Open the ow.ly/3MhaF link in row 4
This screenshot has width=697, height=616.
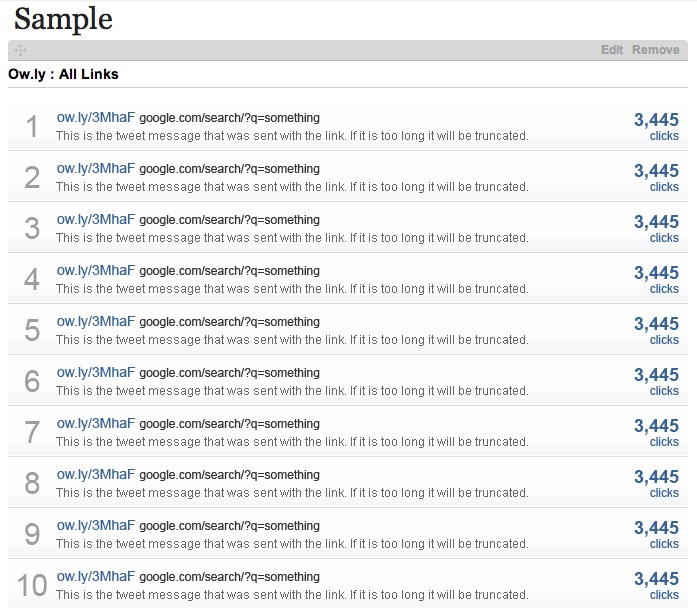click(95, 271)
